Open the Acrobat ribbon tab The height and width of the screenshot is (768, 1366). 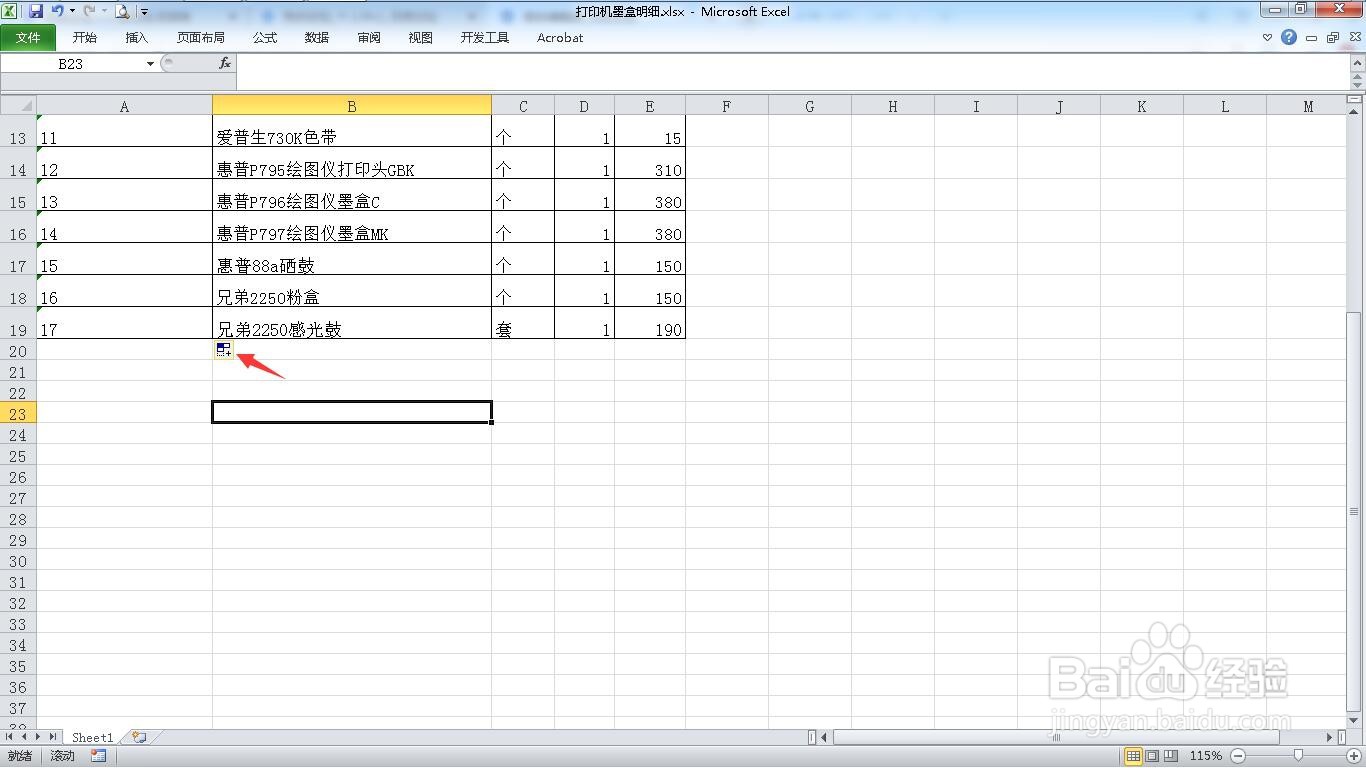pos(560,37)
